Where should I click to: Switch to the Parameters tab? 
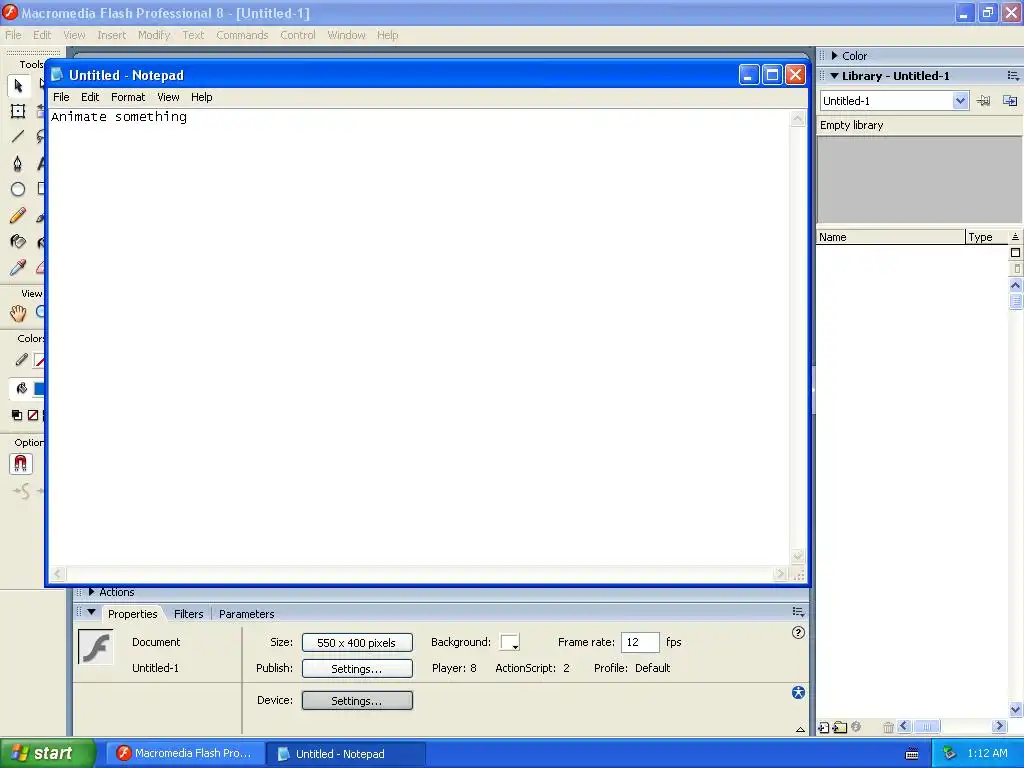point(246,614)
